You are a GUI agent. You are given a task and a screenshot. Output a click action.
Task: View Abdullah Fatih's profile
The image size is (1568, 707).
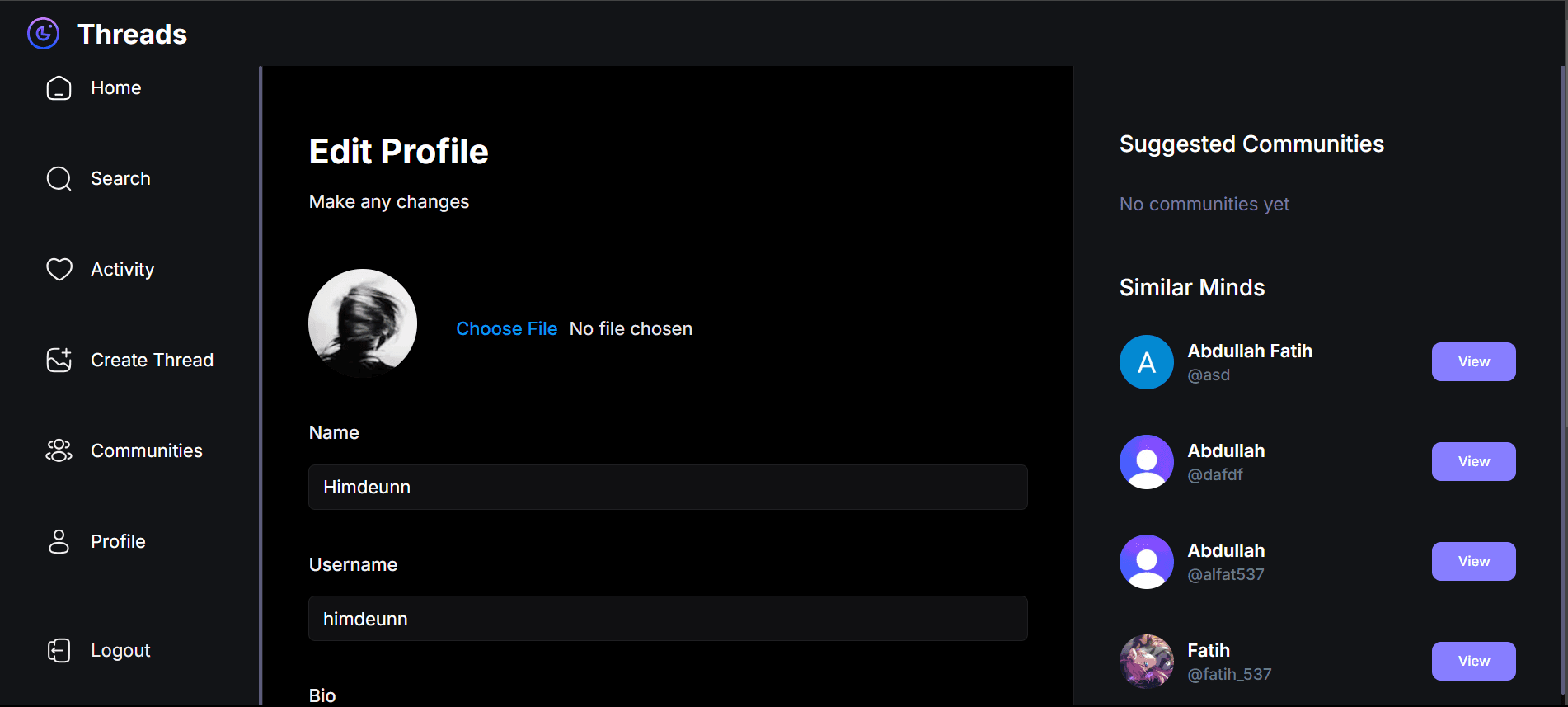pos(1472,361)
